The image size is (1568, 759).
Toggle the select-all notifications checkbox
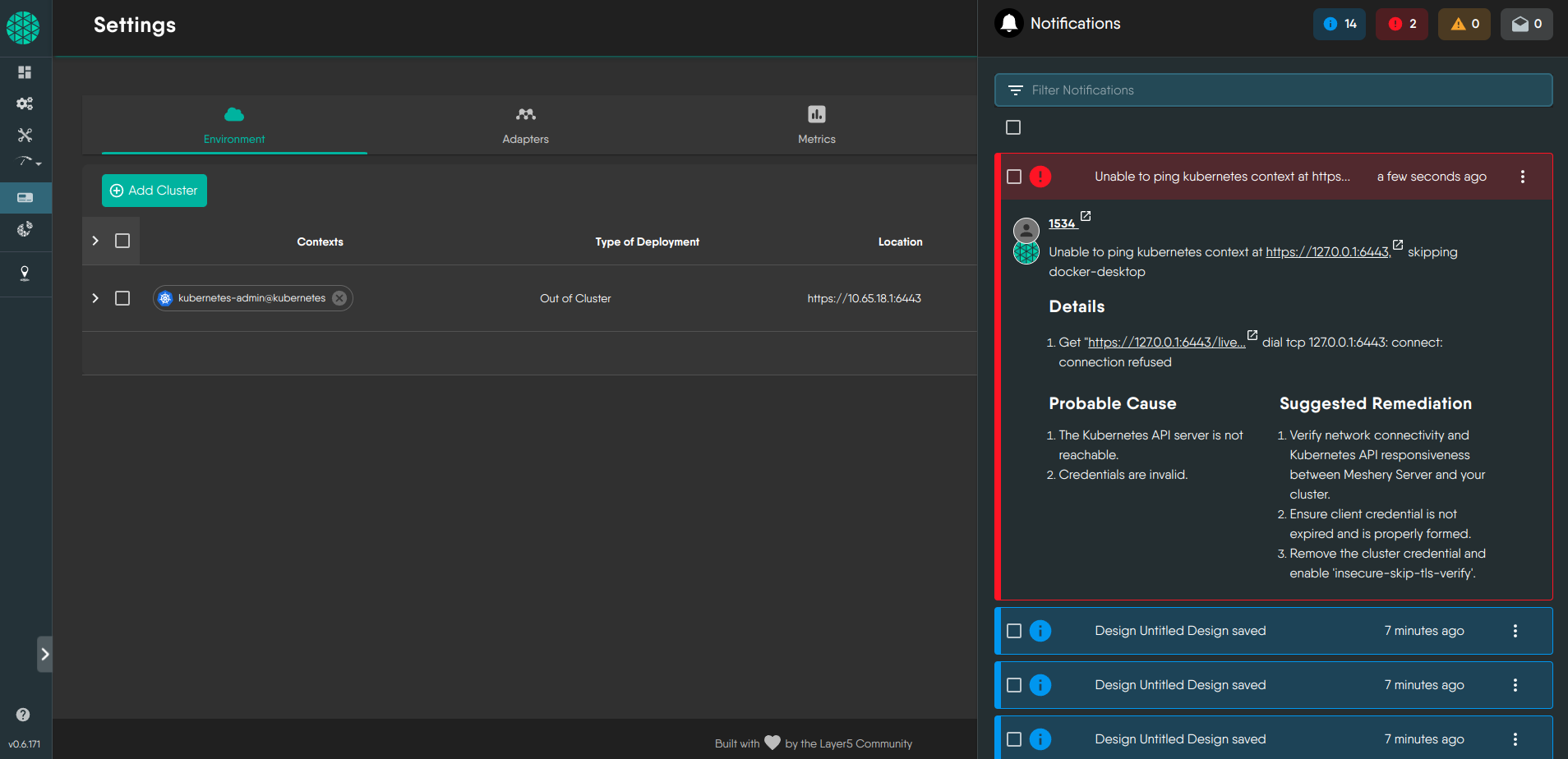tap(1013, 127)
